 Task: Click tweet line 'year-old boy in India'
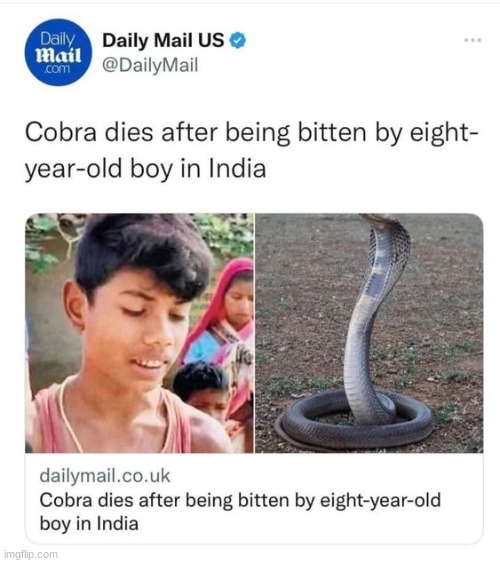click(145, 169)
